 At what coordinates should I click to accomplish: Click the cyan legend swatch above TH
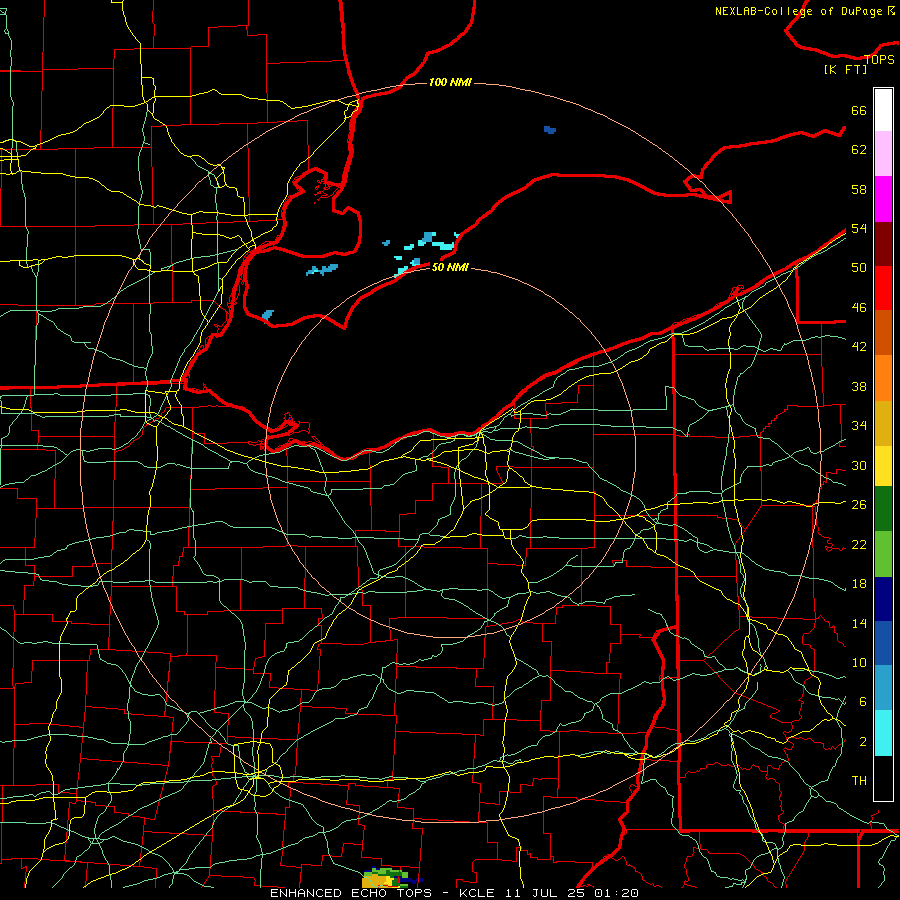click(883, 733)
